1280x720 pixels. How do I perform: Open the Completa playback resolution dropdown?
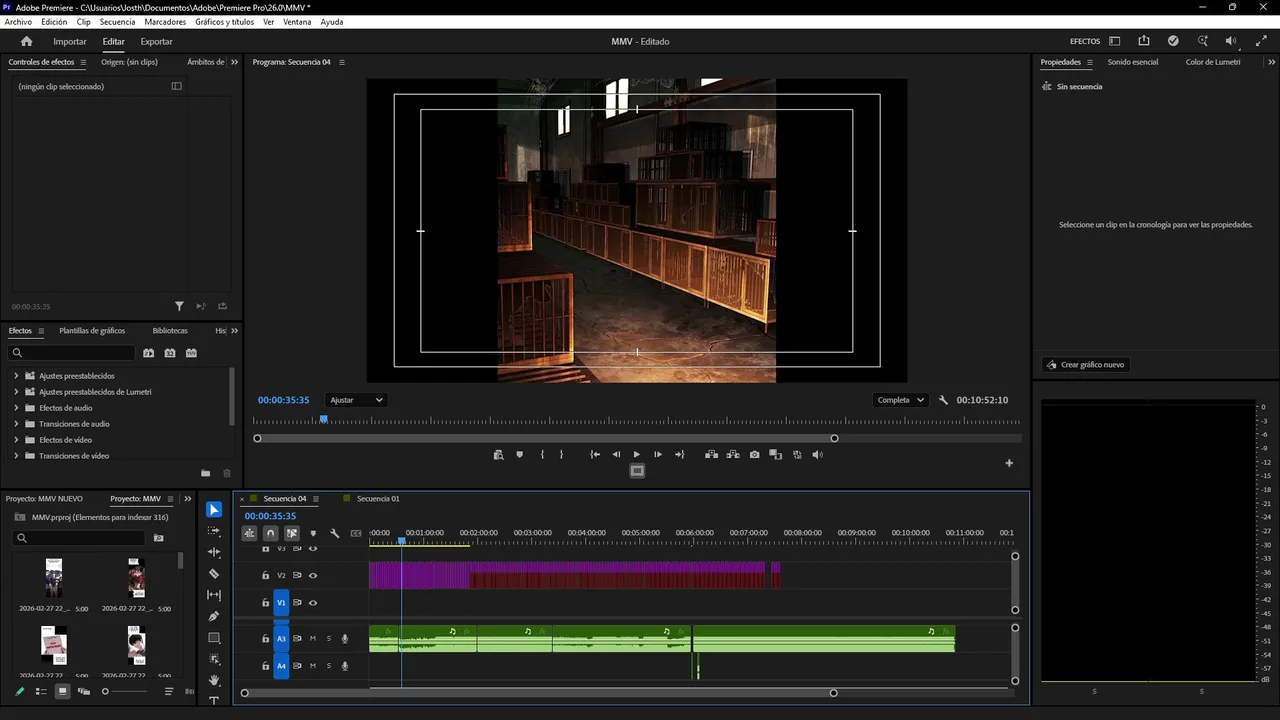(900, 400)
